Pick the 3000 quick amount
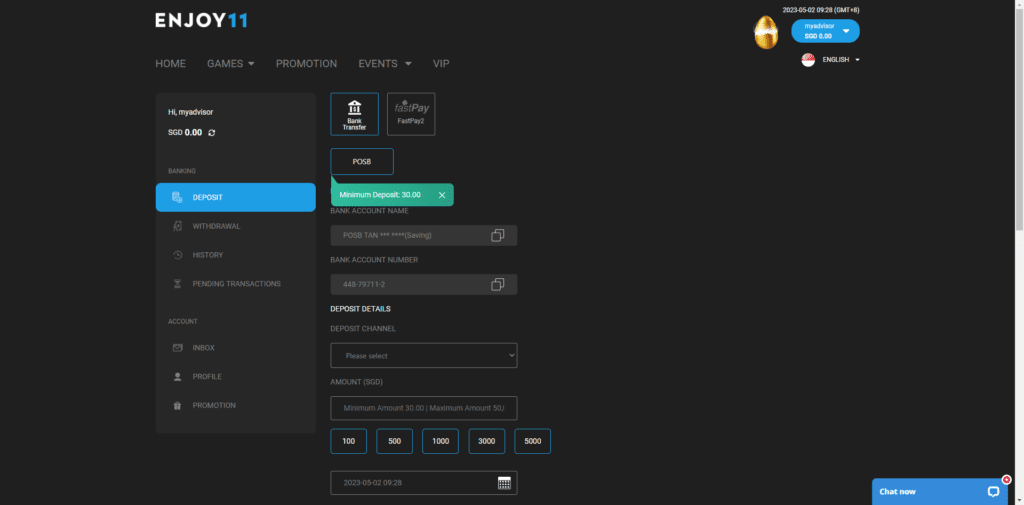This screenshot has height=505, width=1024. [x=487, y=441]
